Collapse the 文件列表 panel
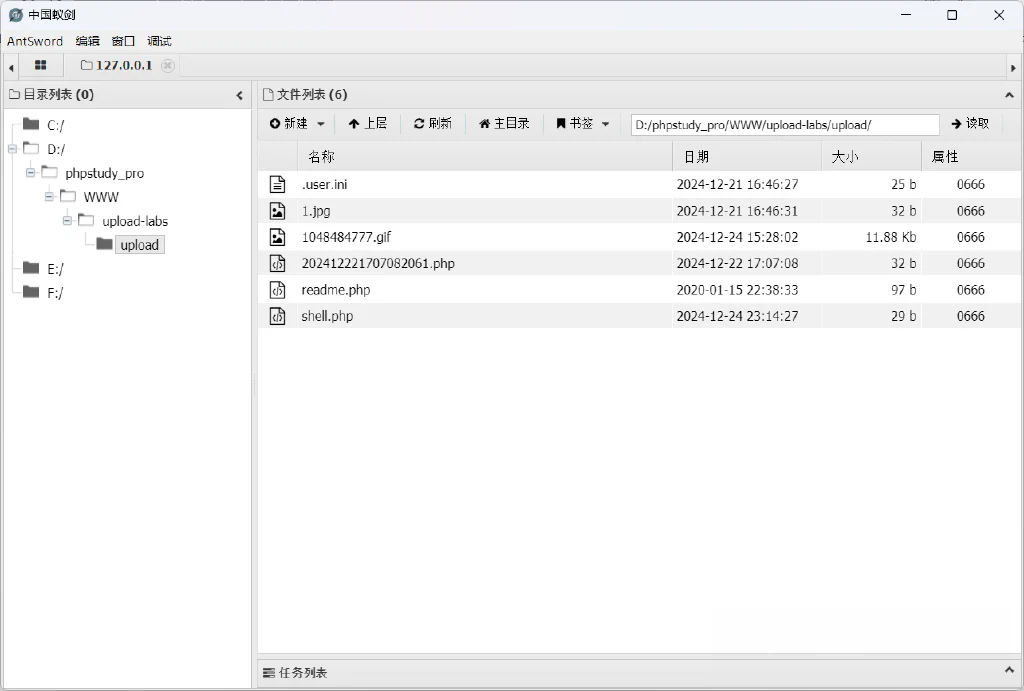This screenshot has height=691, width=1024. pos(1009,95)
